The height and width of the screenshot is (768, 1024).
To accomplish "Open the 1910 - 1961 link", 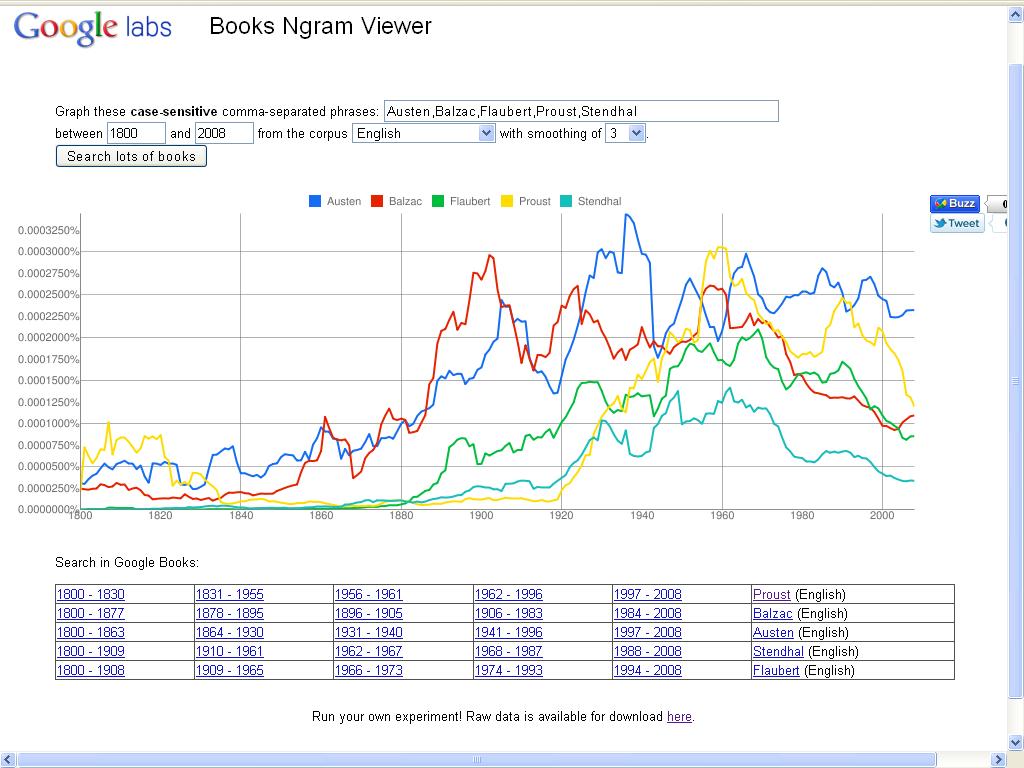I will click(x=230, y=651).
